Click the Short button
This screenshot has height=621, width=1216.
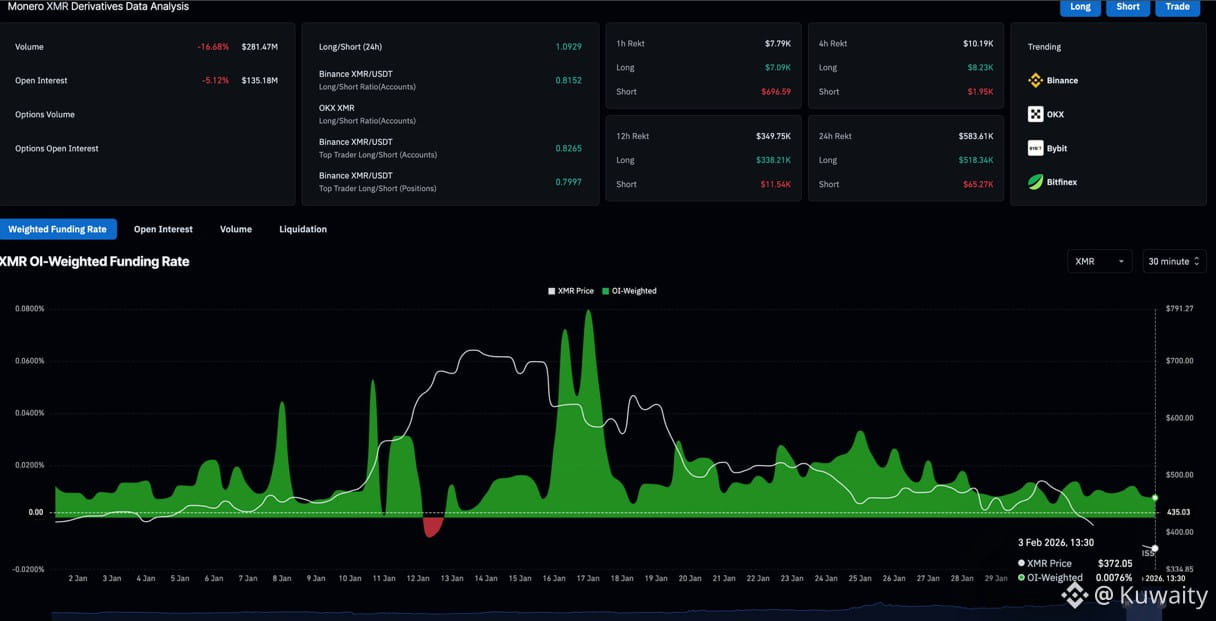pos(1128,7)
